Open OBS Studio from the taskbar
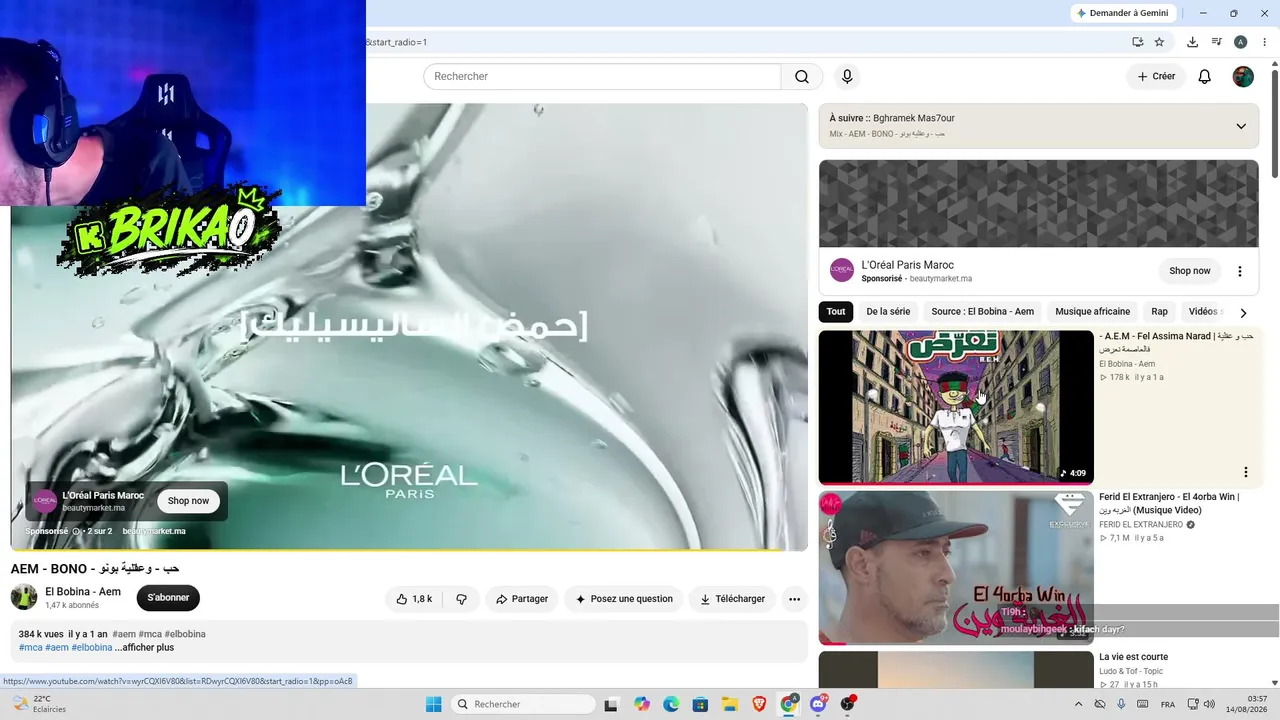1280x720 pixels. (848, 704)
